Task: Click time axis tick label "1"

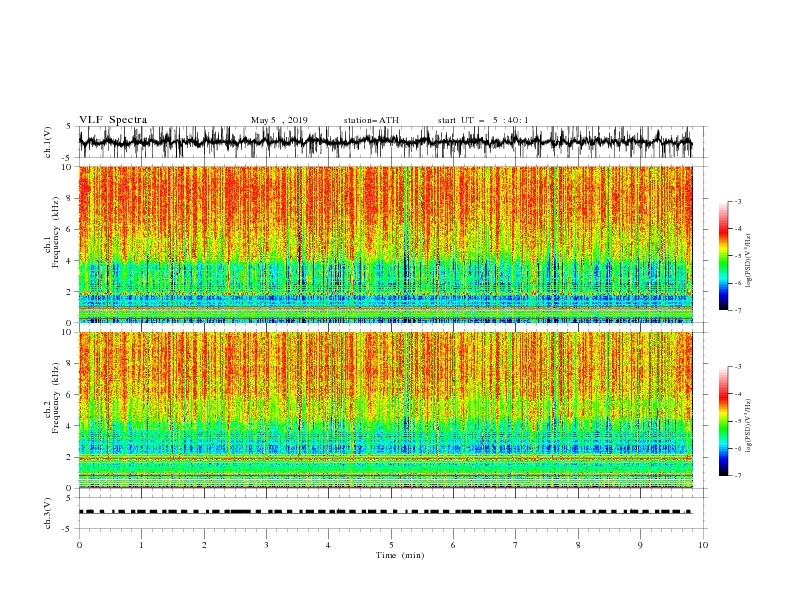Action: pyautogui.click(x=141, y=545)
